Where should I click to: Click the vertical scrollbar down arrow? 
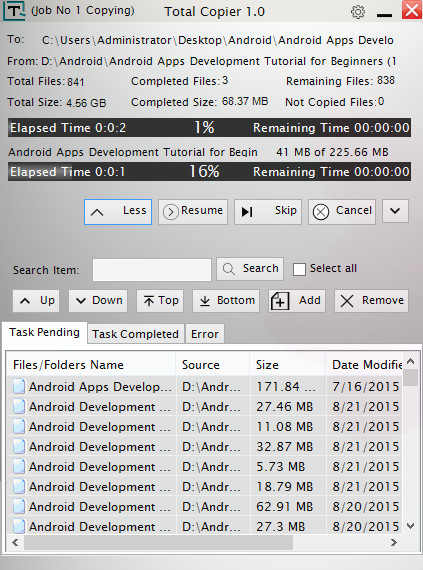point(411,526)
